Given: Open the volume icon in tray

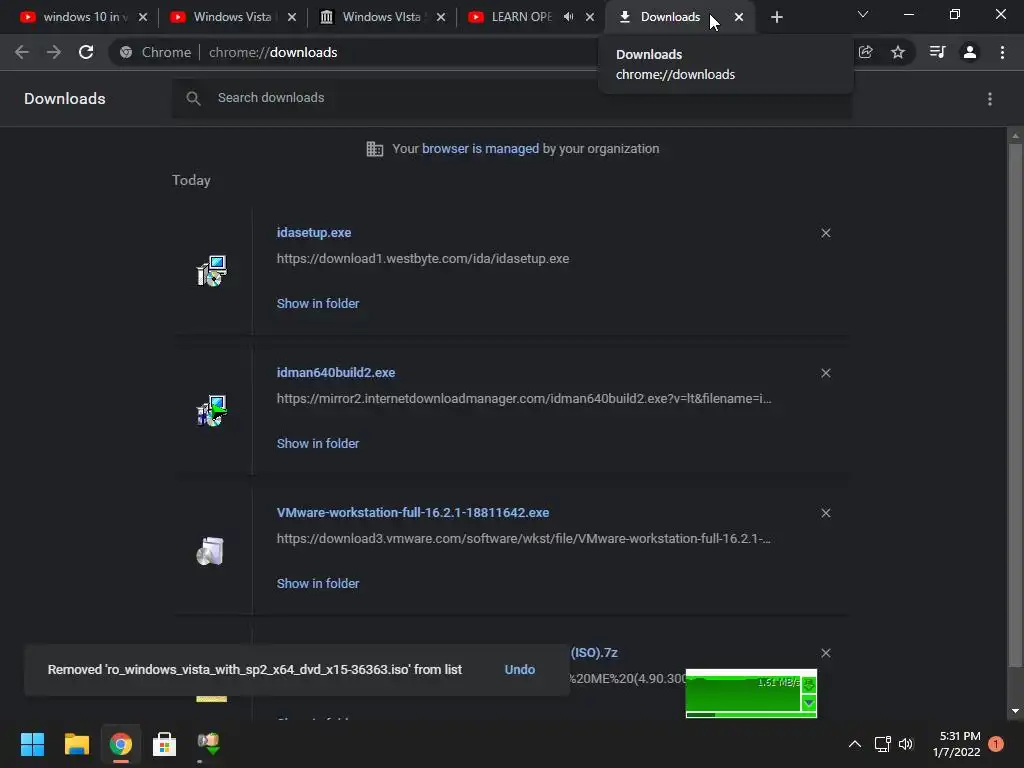Looking at the screenshot, I should click(x=906, y=744).
